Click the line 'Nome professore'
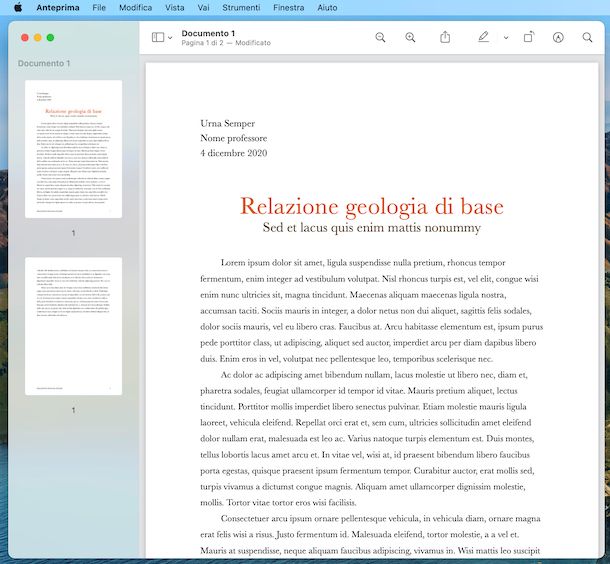610x564 pixels. (233, 138)
